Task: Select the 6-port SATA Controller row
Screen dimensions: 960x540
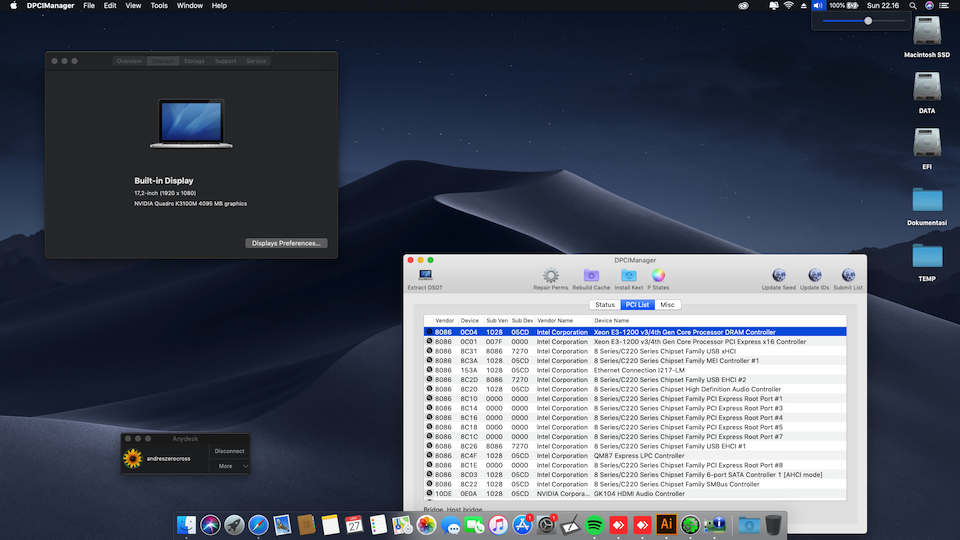Action: pos(635,474)
